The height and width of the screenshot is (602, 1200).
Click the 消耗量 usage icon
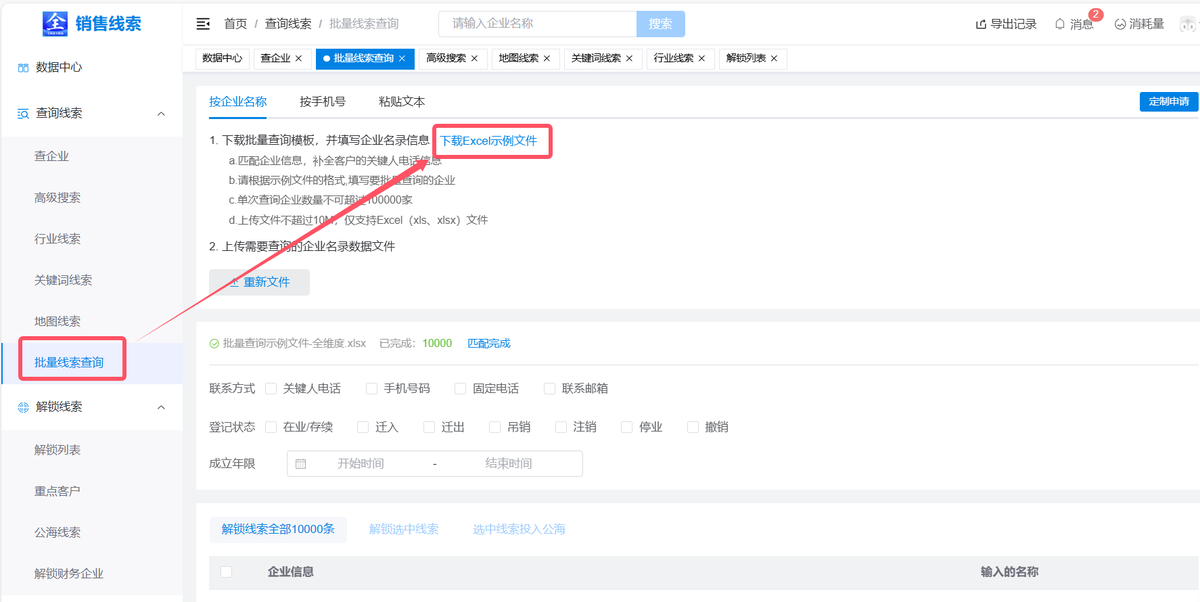pyautogui.click(x=1120, y=24)
